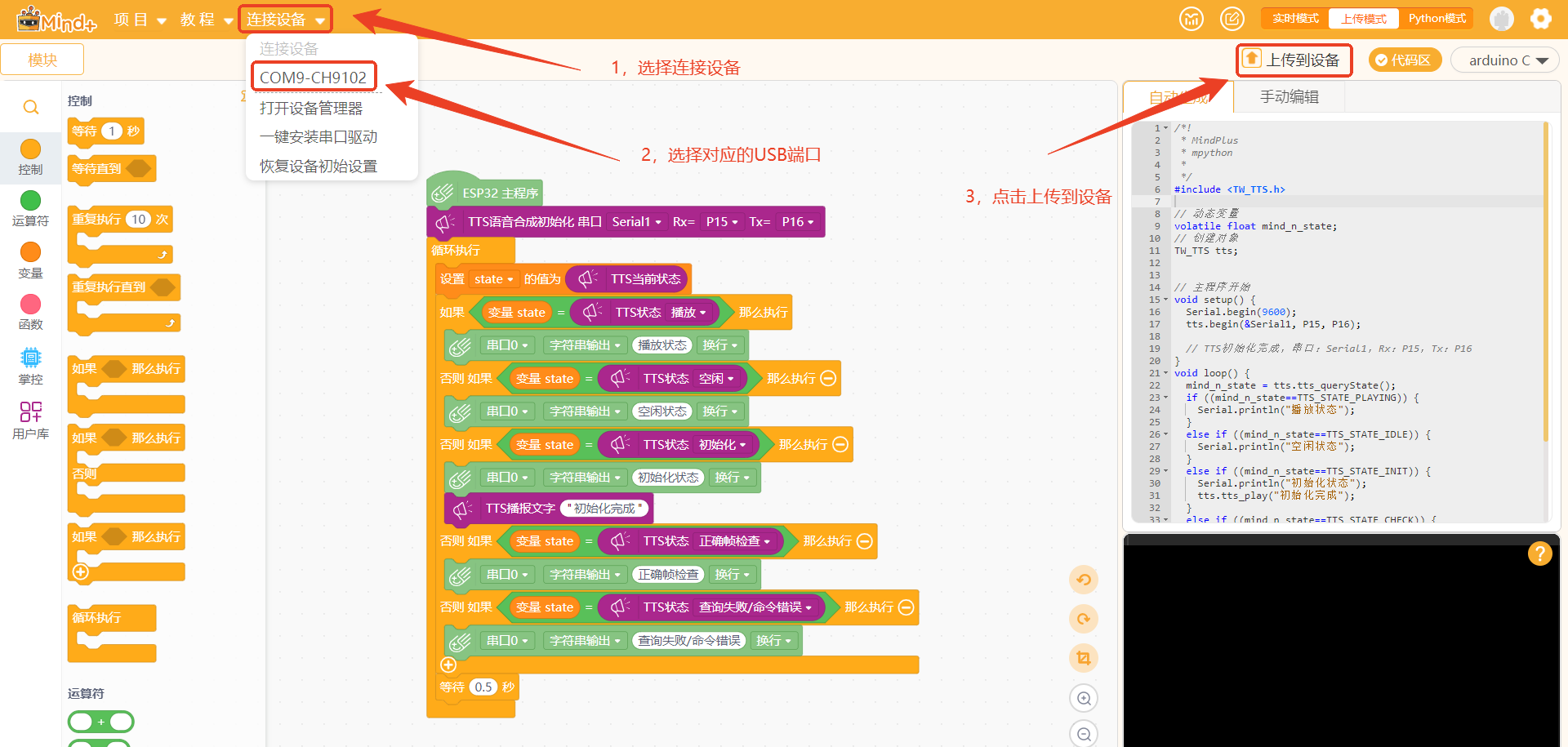Image resolution: width=1568 pixels, height=747 pixels.
Task: Choose 恢复设备初始设置 menu entry
Action: [318, 167]
